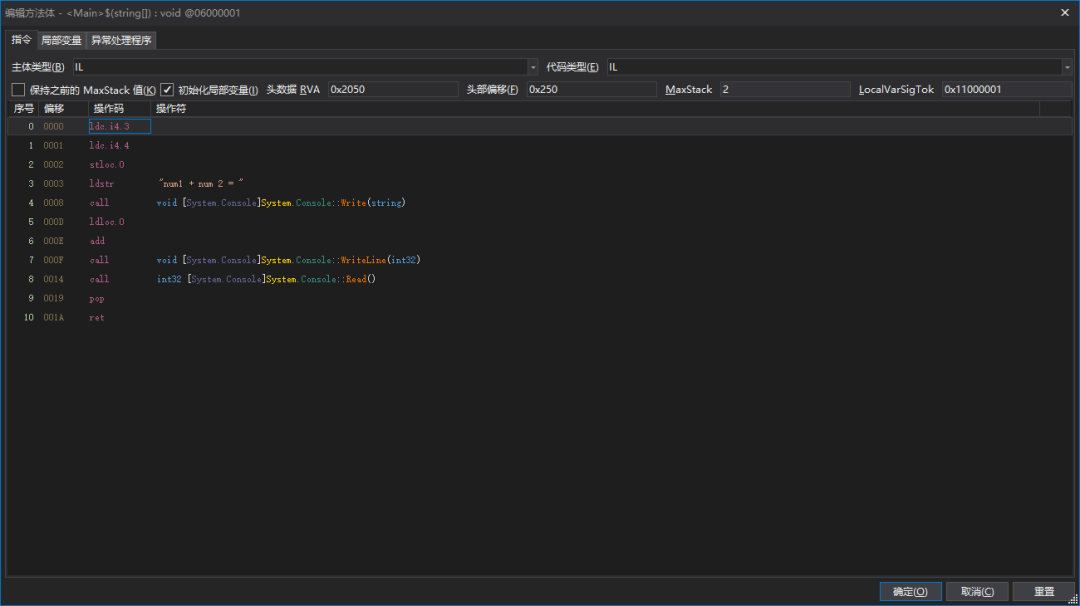
Task: Click the 头数据 RVA field
Action: 392,89
